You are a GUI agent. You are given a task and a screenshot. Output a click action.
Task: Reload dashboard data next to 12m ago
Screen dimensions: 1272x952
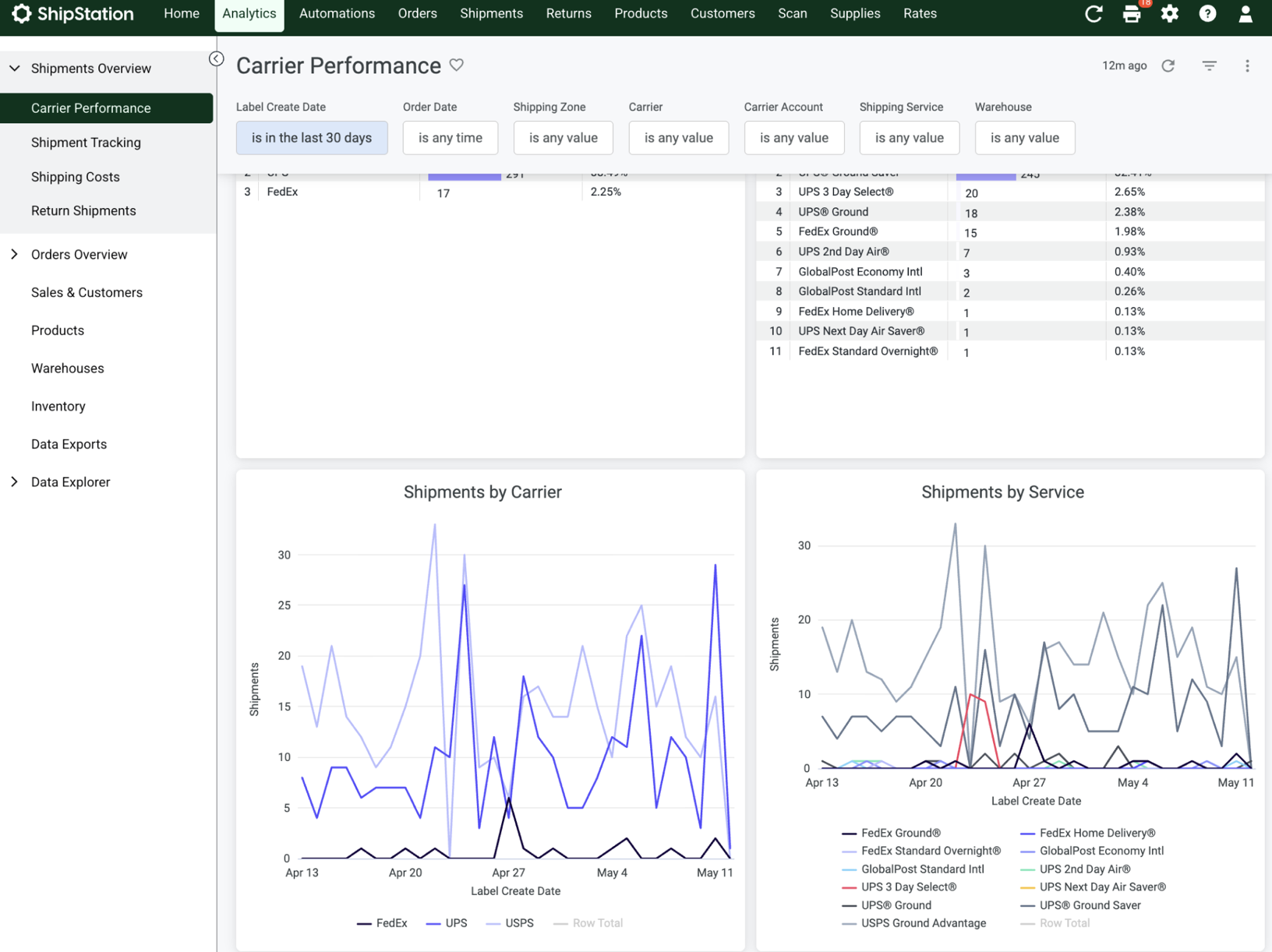[1168, 65]
